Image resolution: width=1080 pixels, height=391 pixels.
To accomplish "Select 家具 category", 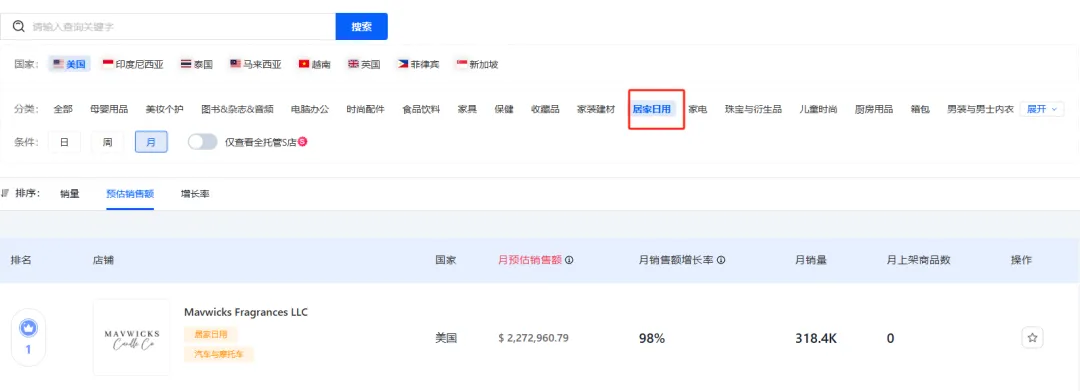I will [x=467, y=109].
